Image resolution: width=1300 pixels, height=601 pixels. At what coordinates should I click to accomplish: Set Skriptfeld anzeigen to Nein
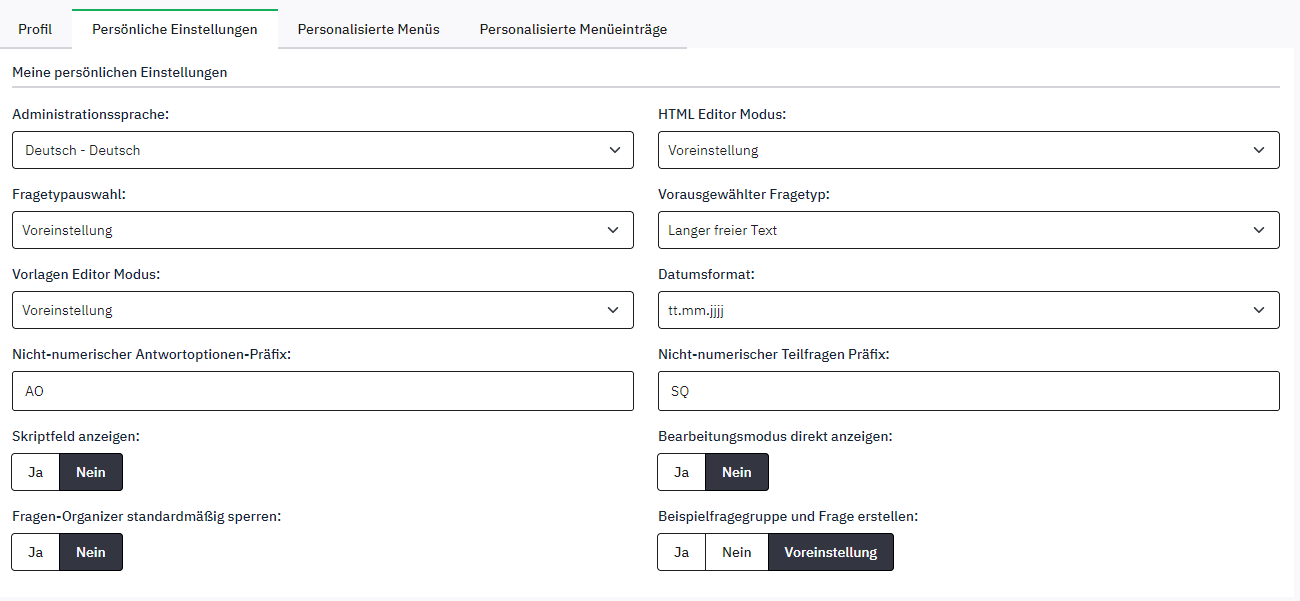click(x=91, y=472)
